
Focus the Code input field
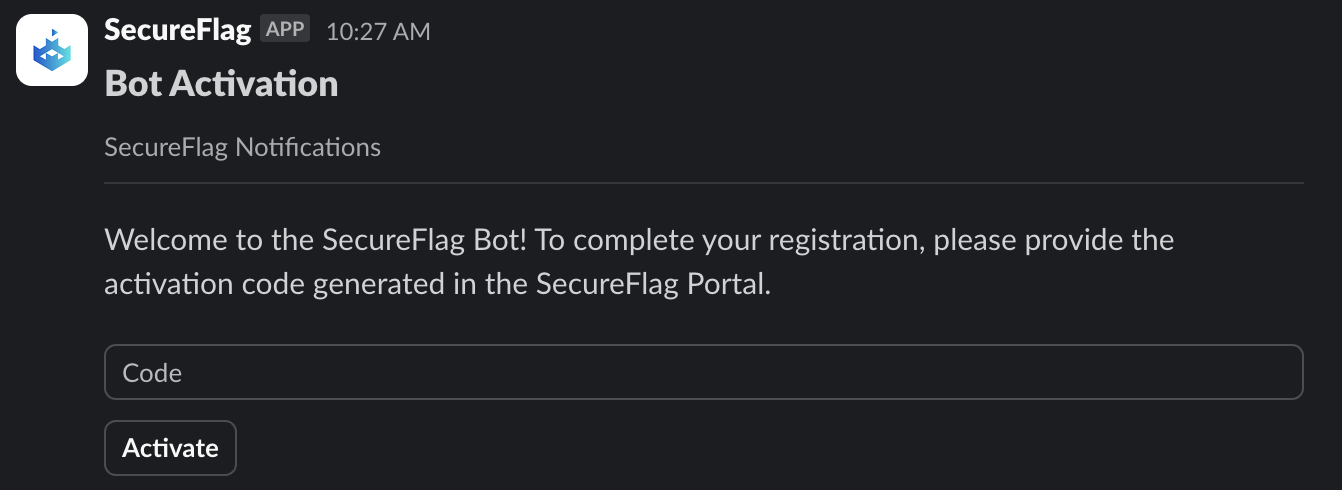[703, 372]
